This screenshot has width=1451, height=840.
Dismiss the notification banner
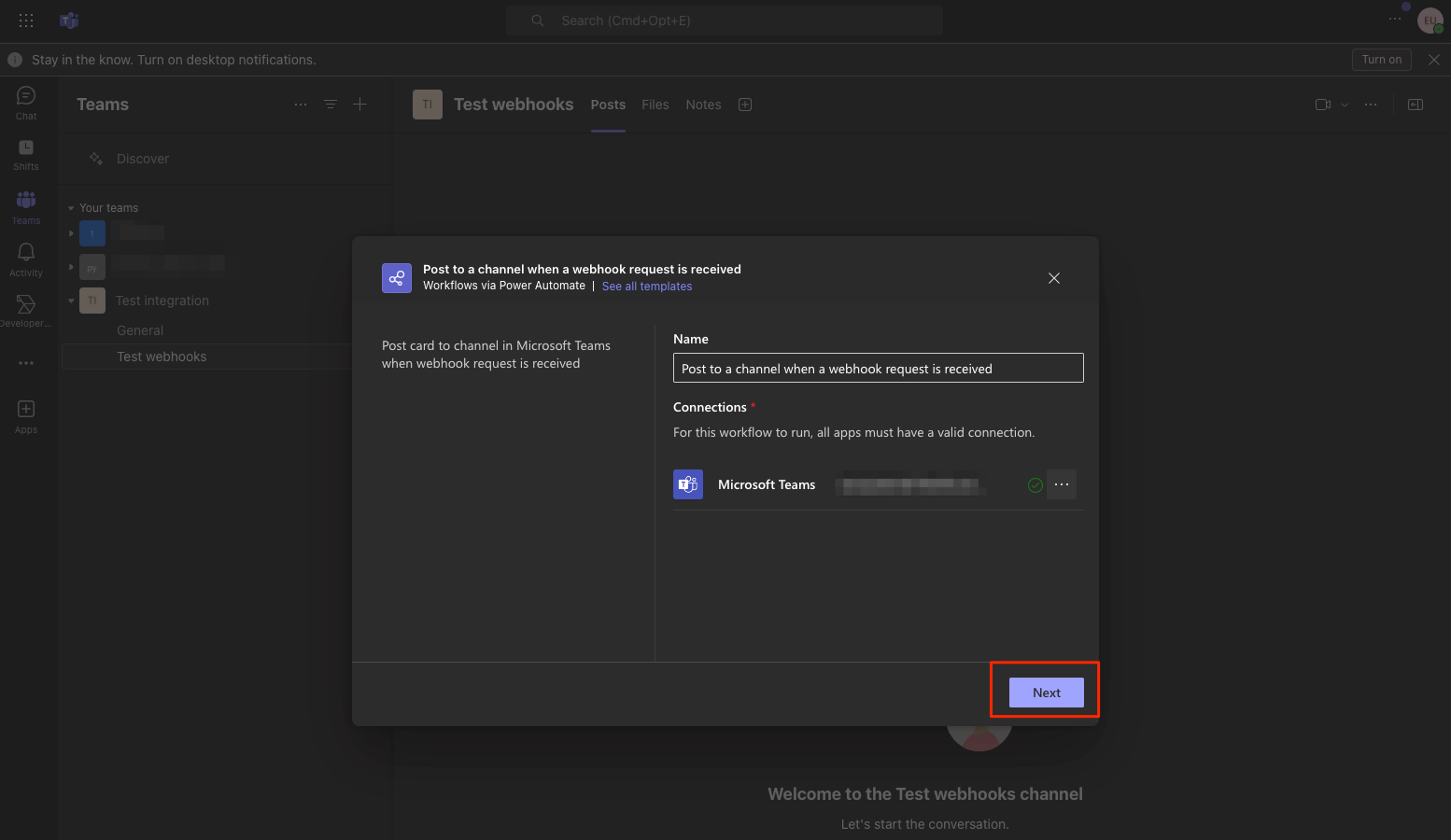click(1434, 60)
